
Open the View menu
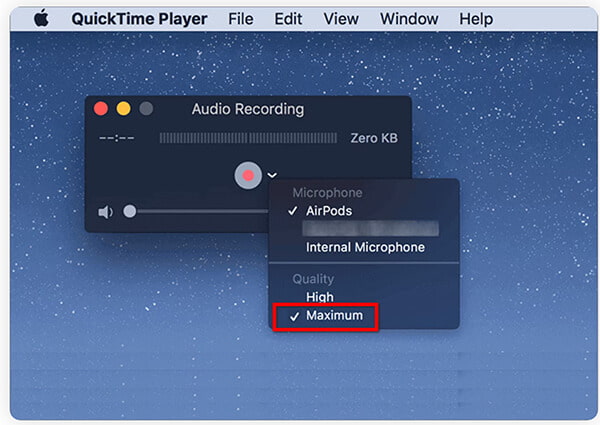[x=341, y=19]
